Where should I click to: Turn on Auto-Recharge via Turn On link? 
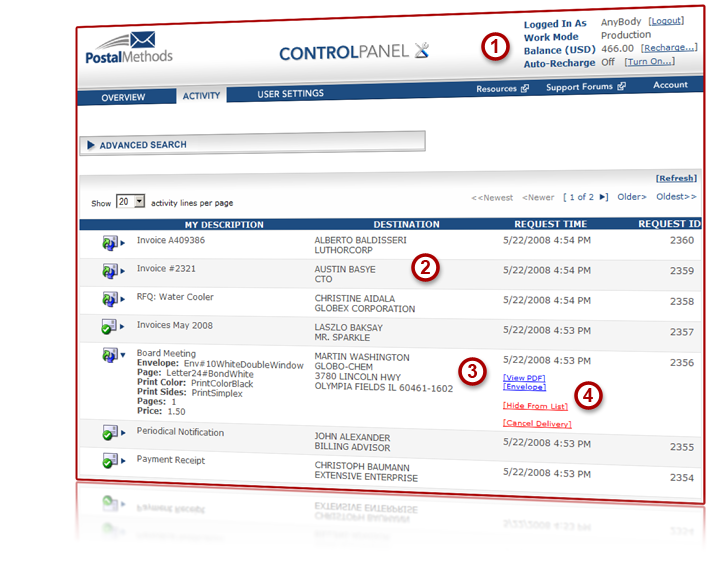click(650, 62)
